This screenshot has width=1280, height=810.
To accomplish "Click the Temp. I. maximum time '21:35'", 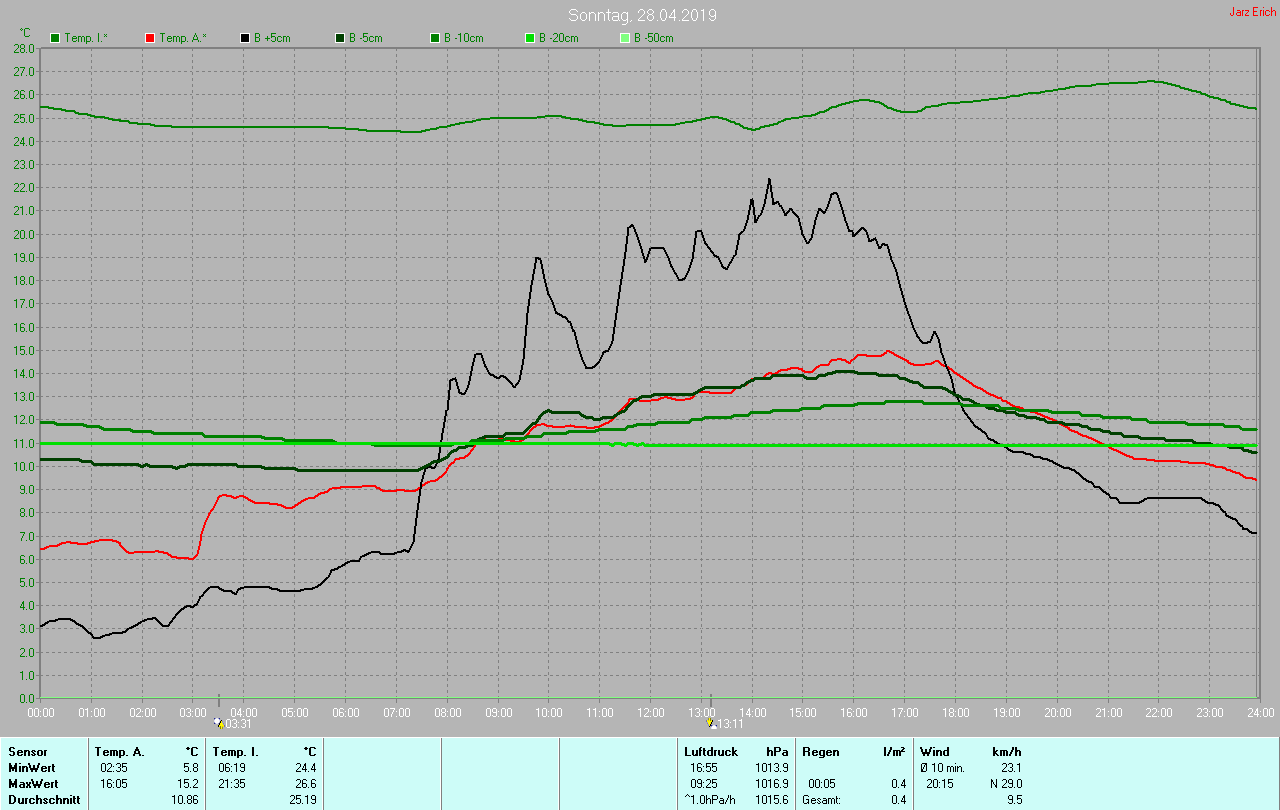I will pyautogui.click(x=231, y=784).
